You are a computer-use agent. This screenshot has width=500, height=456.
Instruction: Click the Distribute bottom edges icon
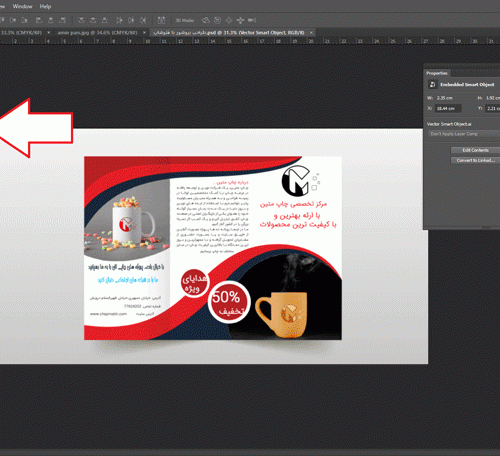pyautogui.click(x=104, y=20)
